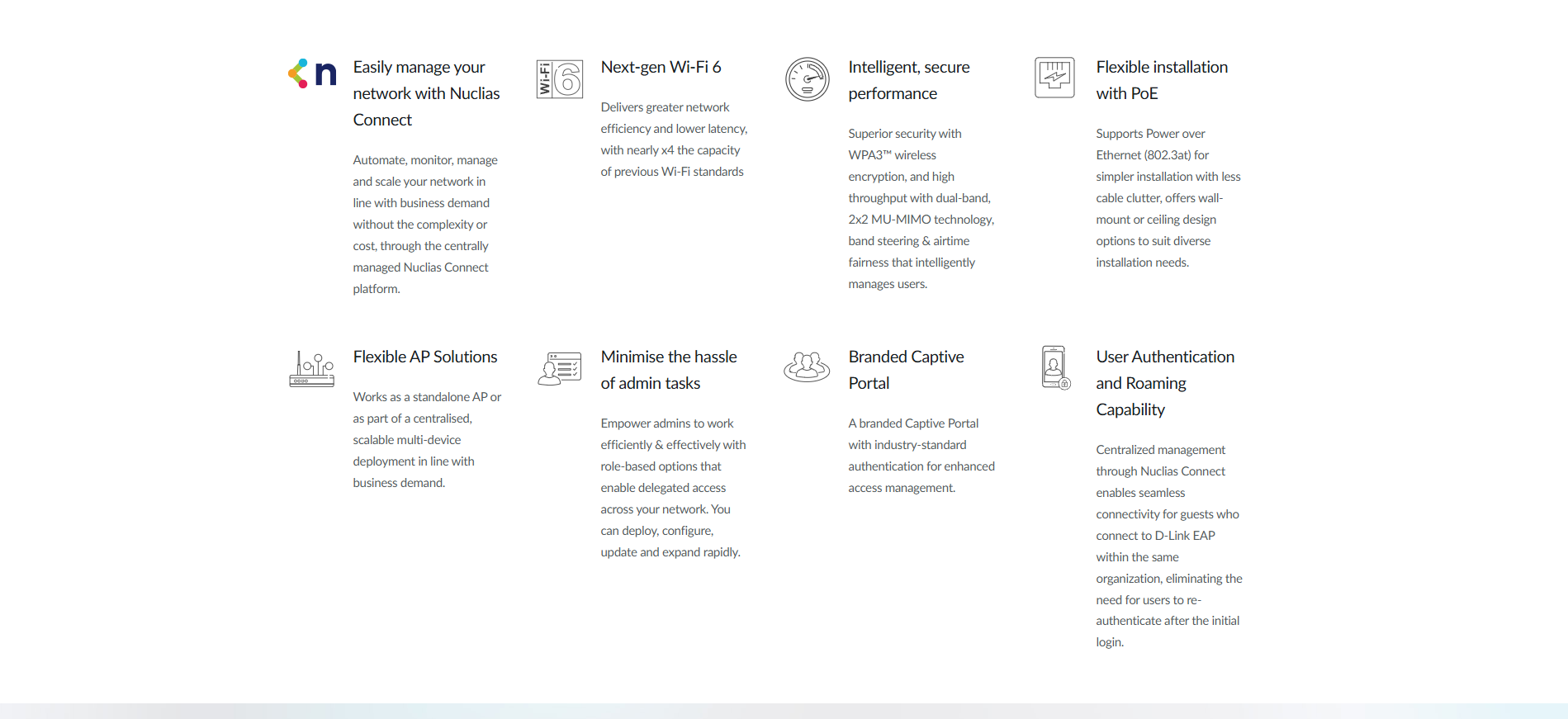This screenshot has width=1568, height=719.
Task: Click the speedometer performance gauge icon
Action: click(807, 79)
